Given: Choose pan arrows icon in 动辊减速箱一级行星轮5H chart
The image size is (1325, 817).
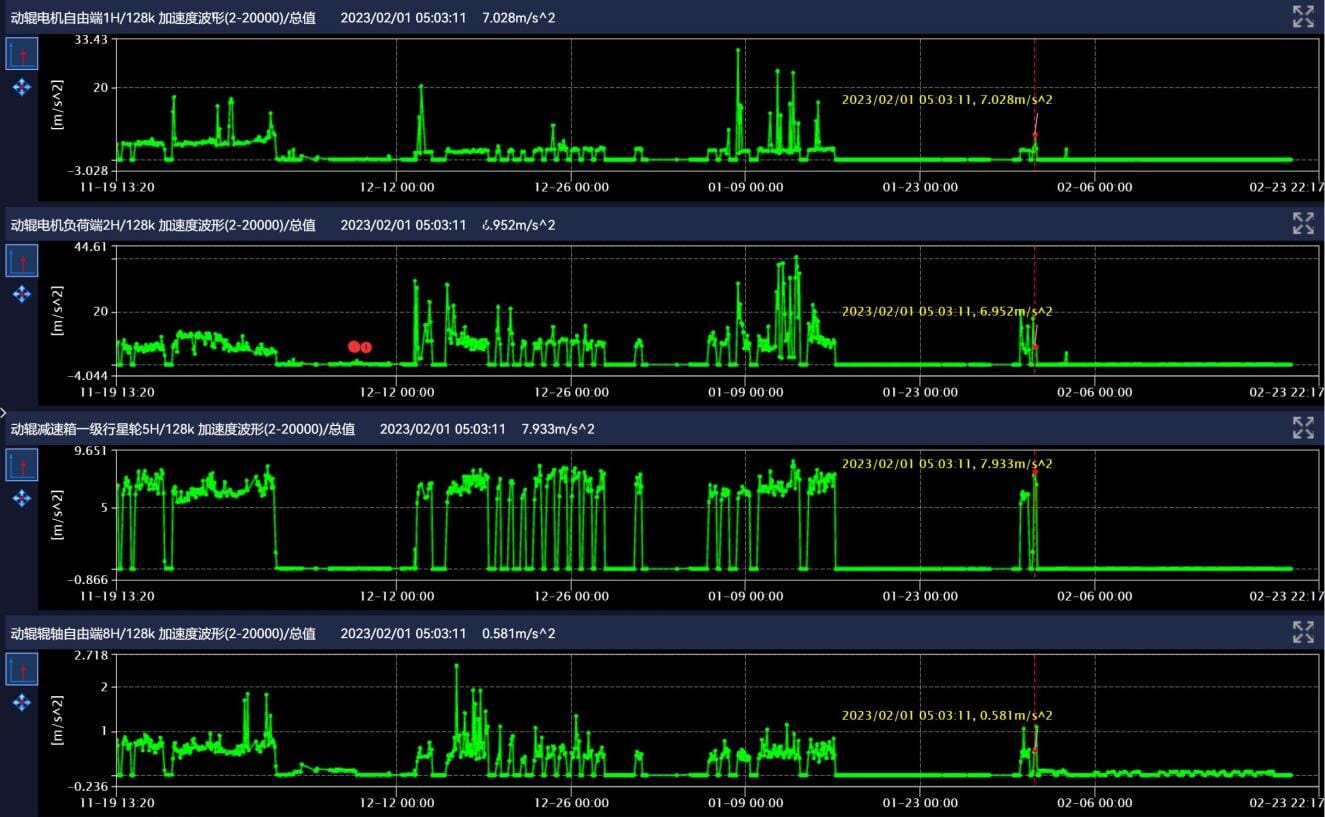Looking at the screenshot, I should pyautogui.click(x=22, y=498).
